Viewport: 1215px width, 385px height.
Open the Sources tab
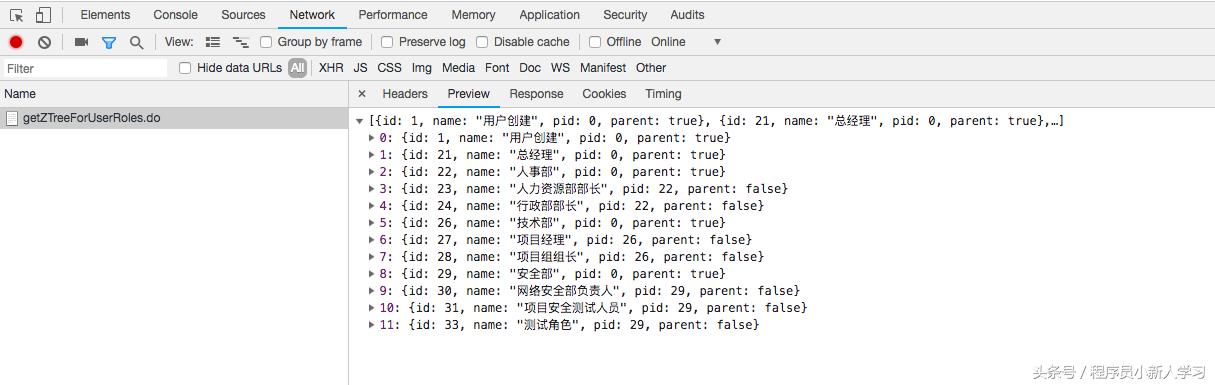pos(244,15)
